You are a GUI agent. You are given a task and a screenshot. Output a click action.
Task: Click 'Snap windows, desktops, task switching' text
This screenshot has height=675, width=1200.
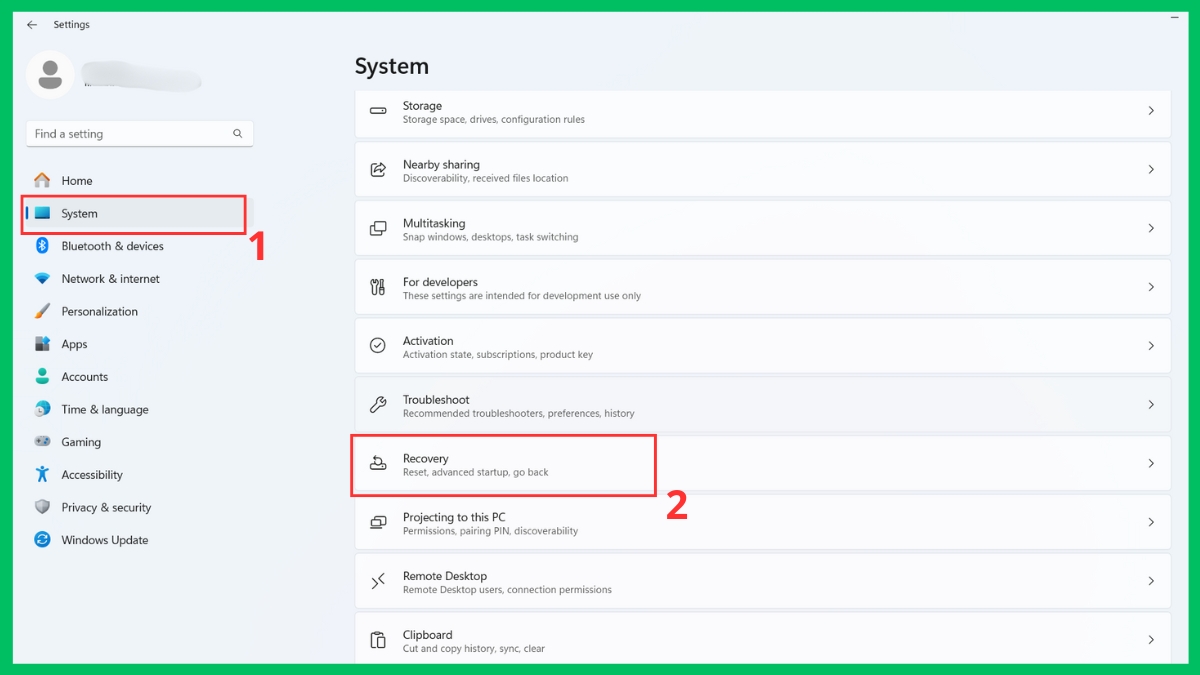coord(491,238)
